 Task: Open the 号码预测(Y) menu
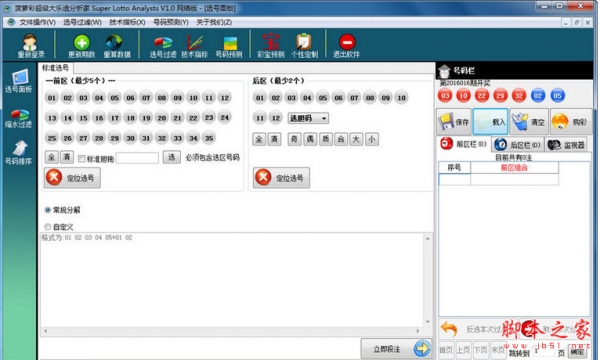point(171,22)
